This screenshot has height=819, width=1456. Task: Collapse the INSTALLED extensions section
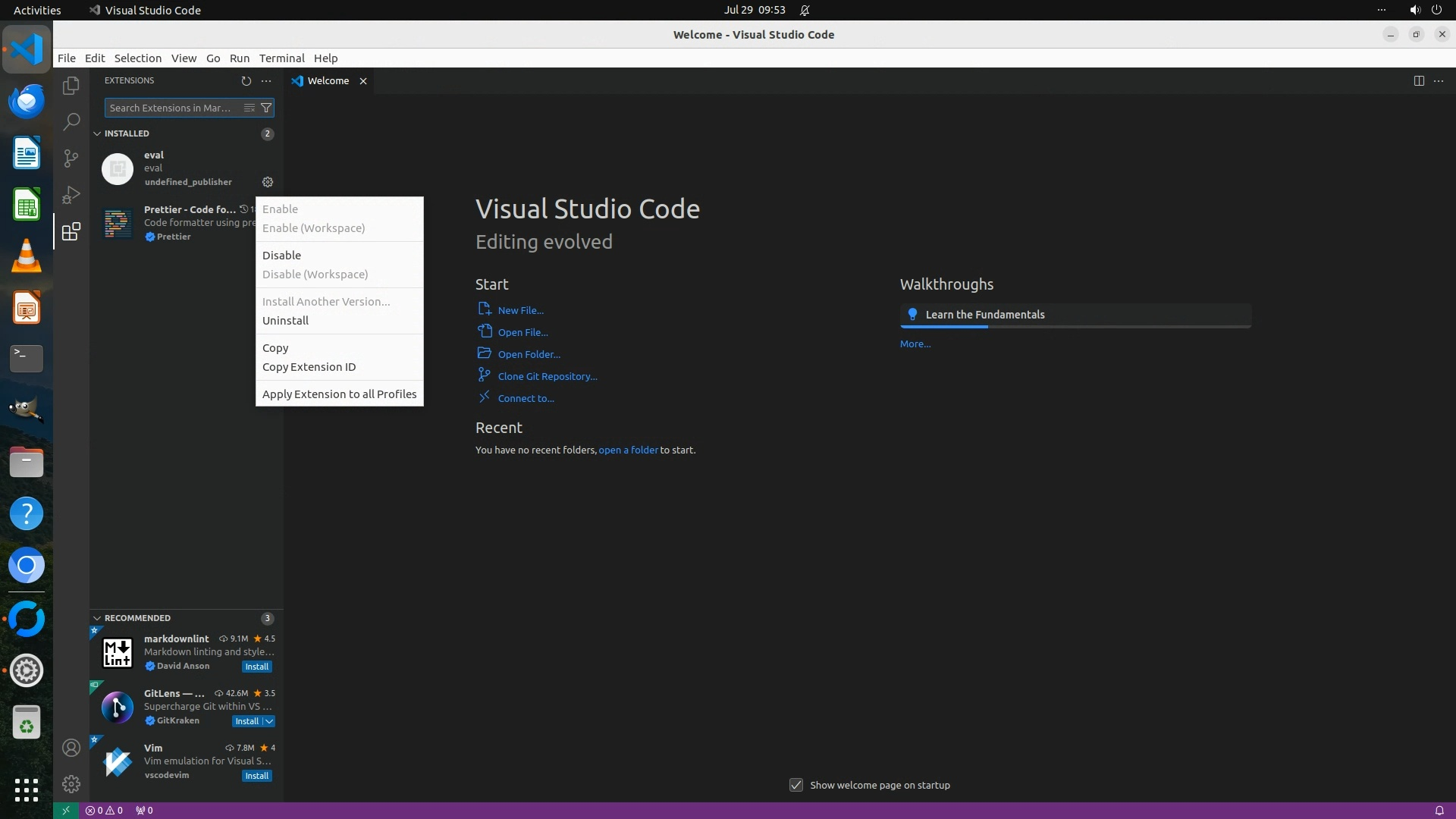tap(97, 133)
